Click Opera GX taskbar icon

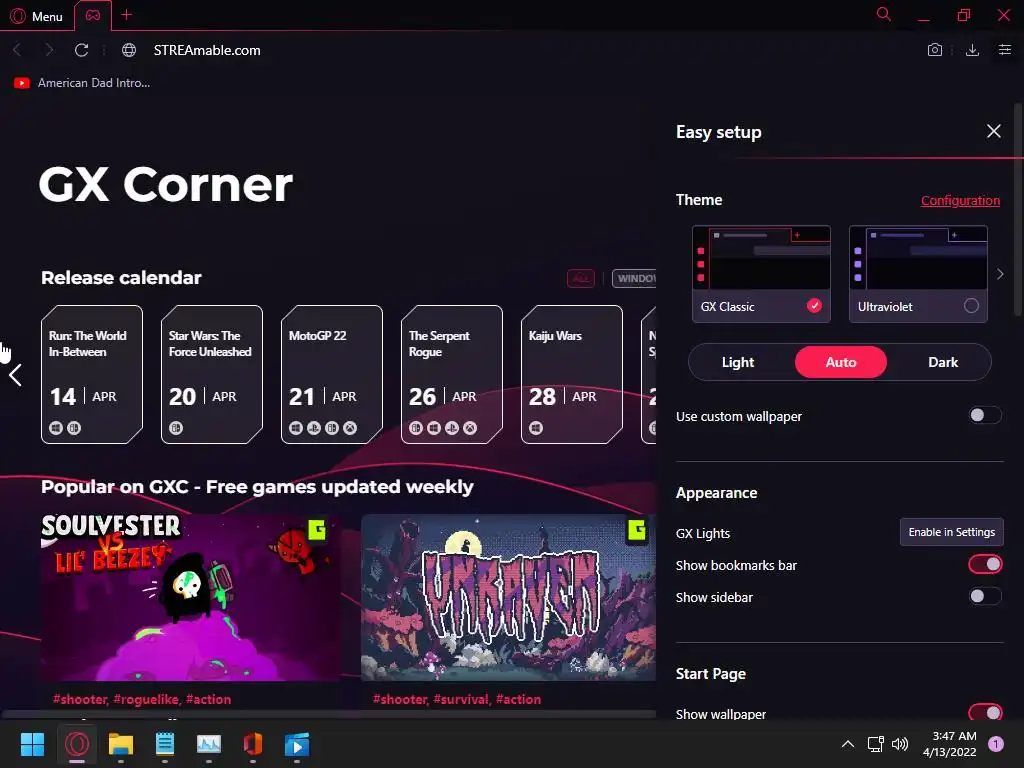click(76, 744)
